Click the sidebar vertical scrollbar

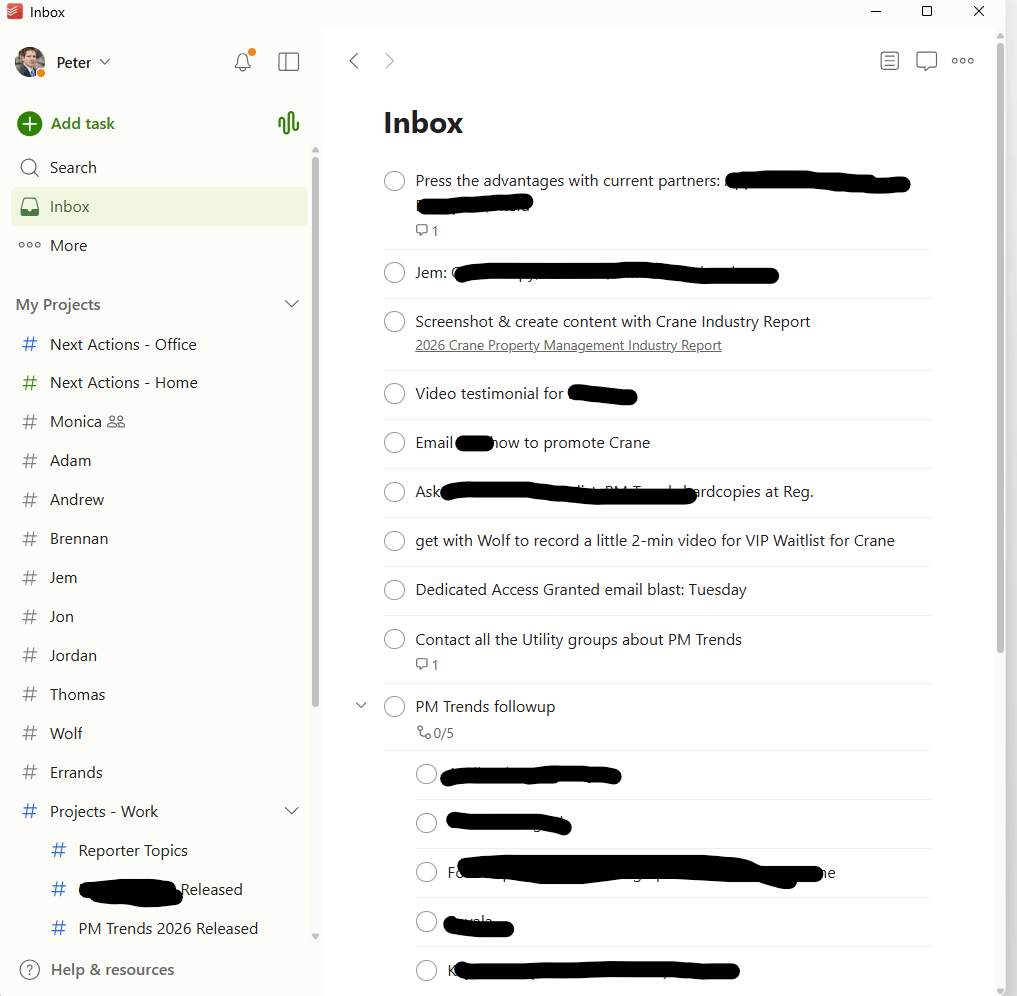click(315, 431)
